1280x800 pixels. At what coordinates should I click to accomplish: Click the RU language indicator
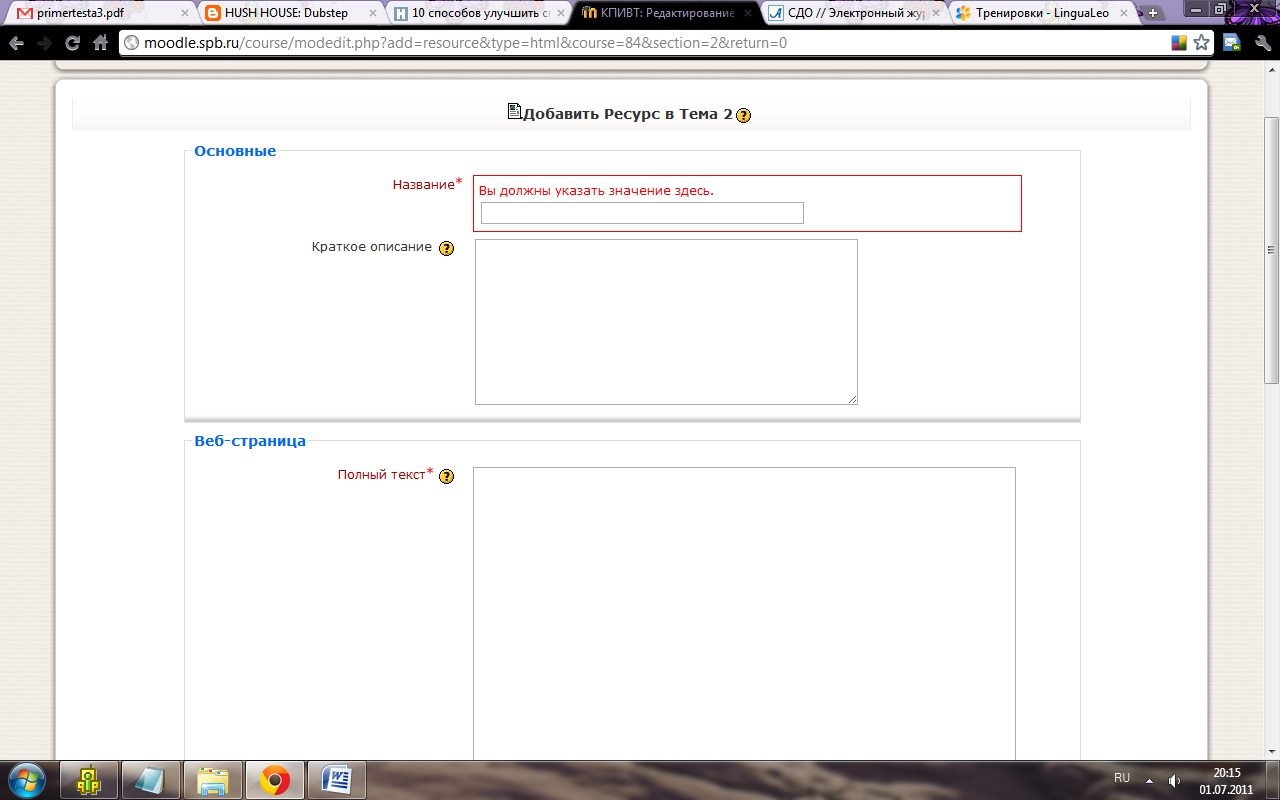pos(1122,778)
